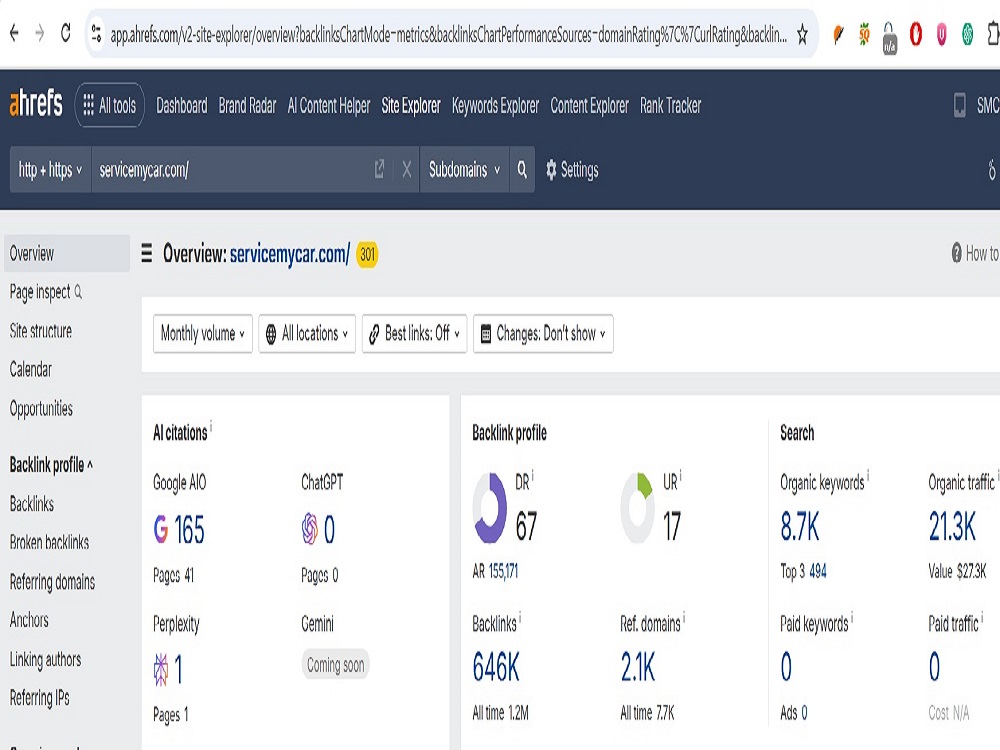Click the How to help icon
Image resolution: width=1000 pixels, height=750 pixels.
pos(956,253)
